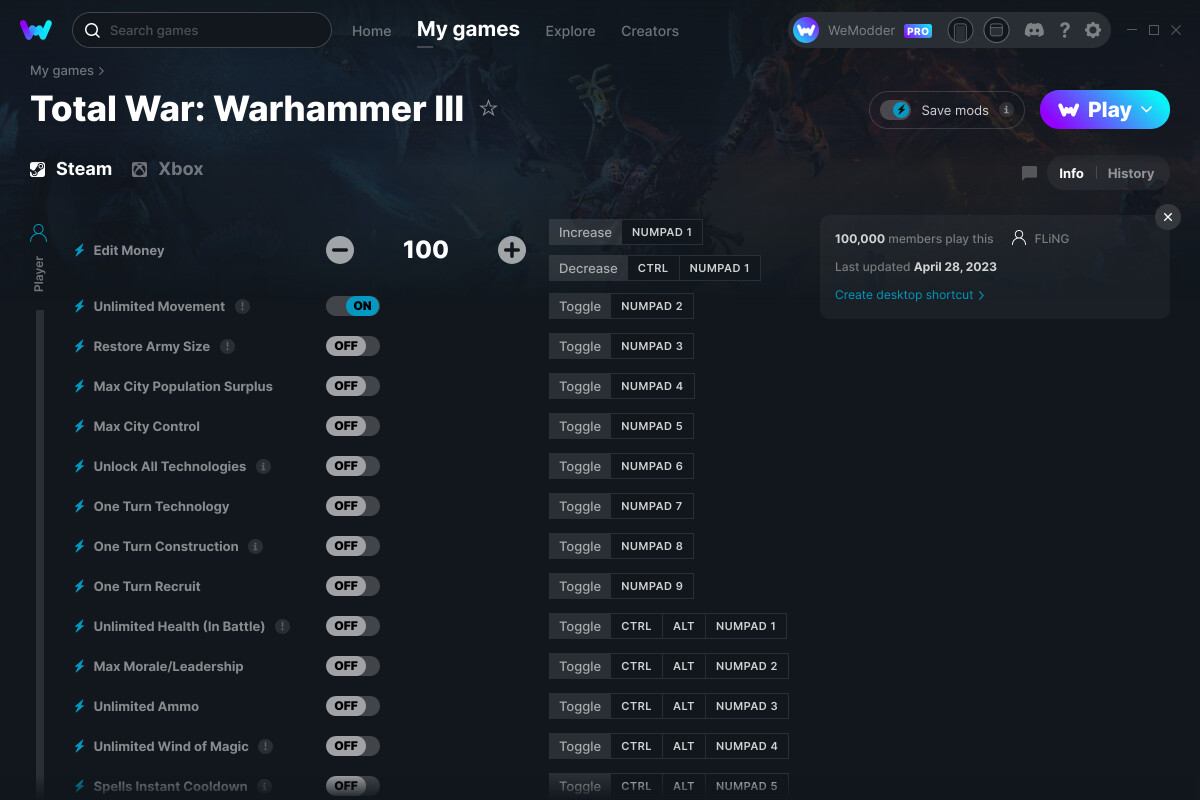Image resolution: width=1200 pixels, height=800 pixels.
Task: Click the minus icon for Edit Money
Action: (340, 250)
